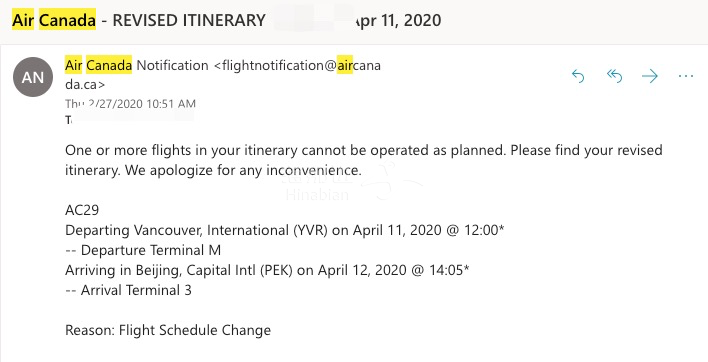Click the AN sender avatar
Image resolution: width=708 pixels, height=362 pixels.
[x=33, y=77]
